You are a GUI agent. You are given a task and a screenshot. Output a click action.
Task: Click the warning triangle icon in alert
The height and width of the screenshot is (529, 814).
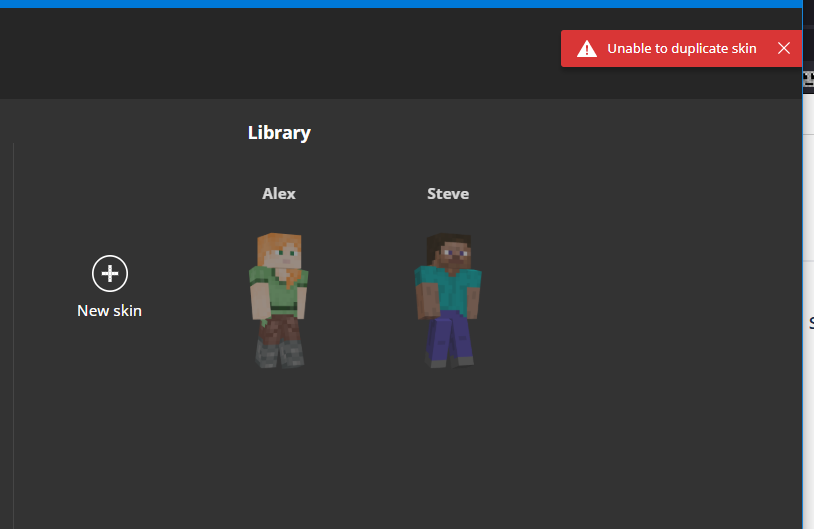pyautogui.click(x=587, y=48)
